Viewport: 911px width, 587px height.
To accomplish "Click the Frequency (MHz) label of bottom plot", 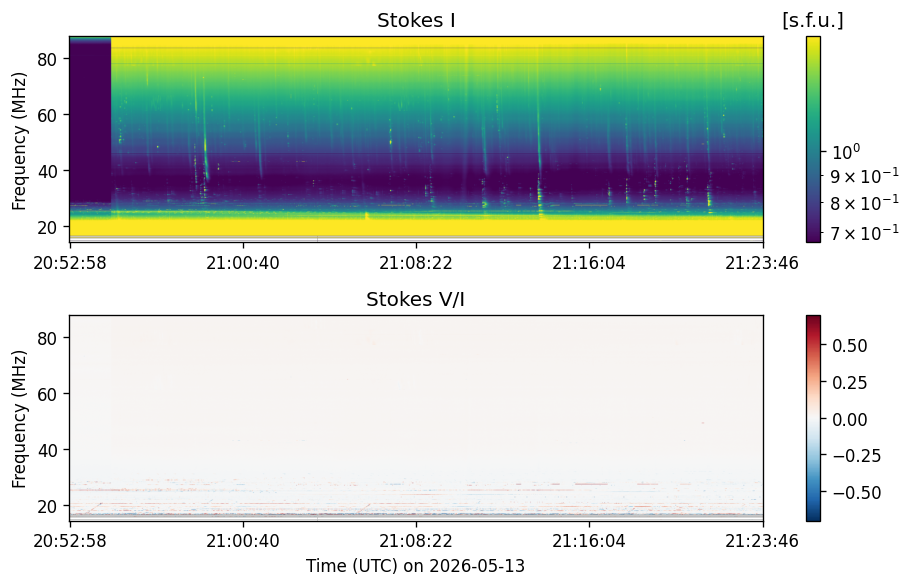I will (x=19, y=419).
